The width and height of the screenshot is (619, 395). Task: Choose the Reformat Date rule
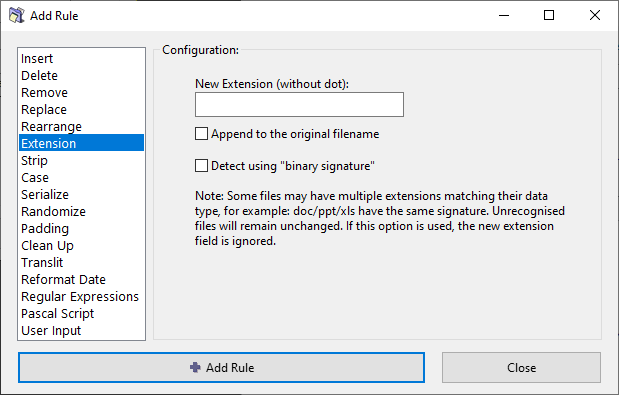click(81, 279)
